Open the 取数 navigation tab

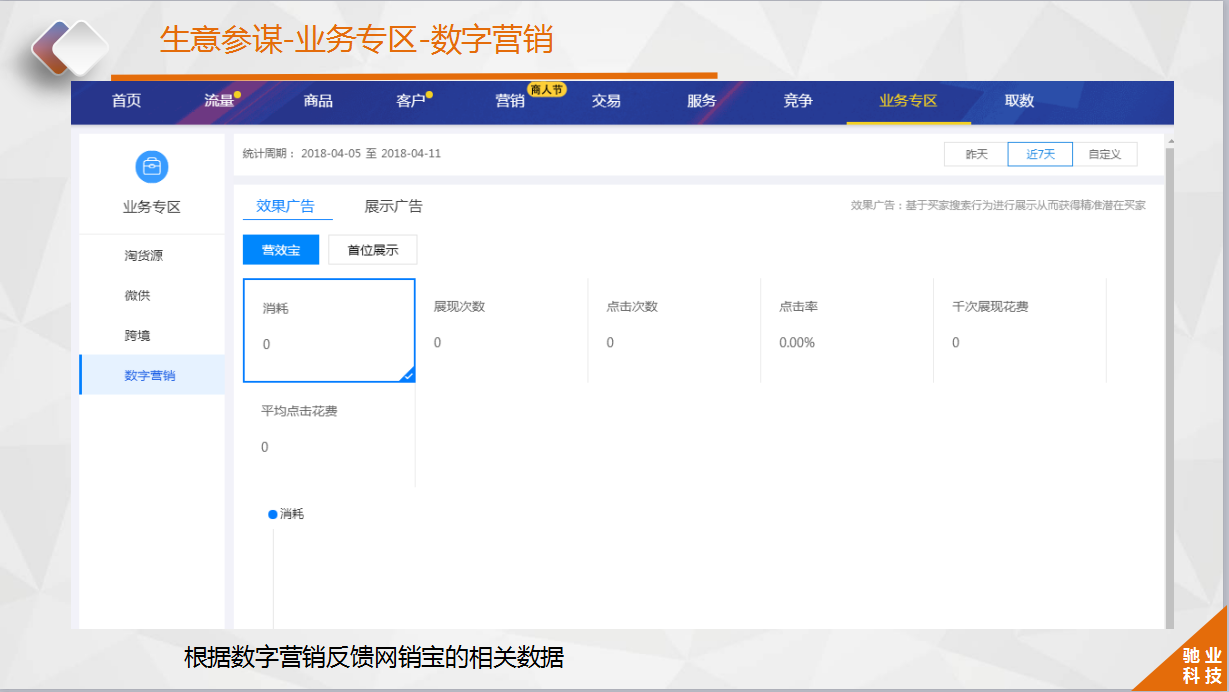[1019, 101]
